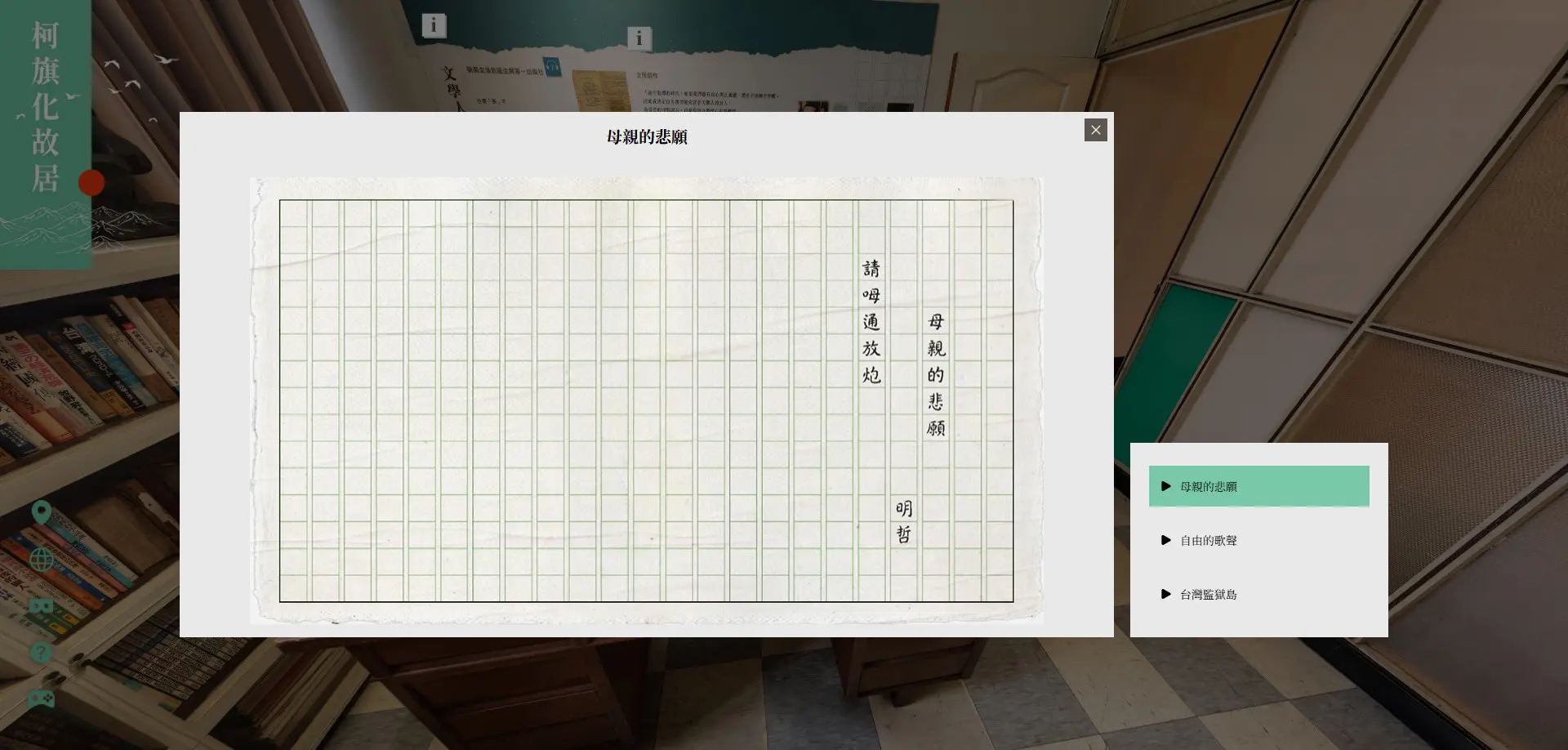Enable VR goggles mode icon
The image size is (1568, 750).
[x=42, y=606]
